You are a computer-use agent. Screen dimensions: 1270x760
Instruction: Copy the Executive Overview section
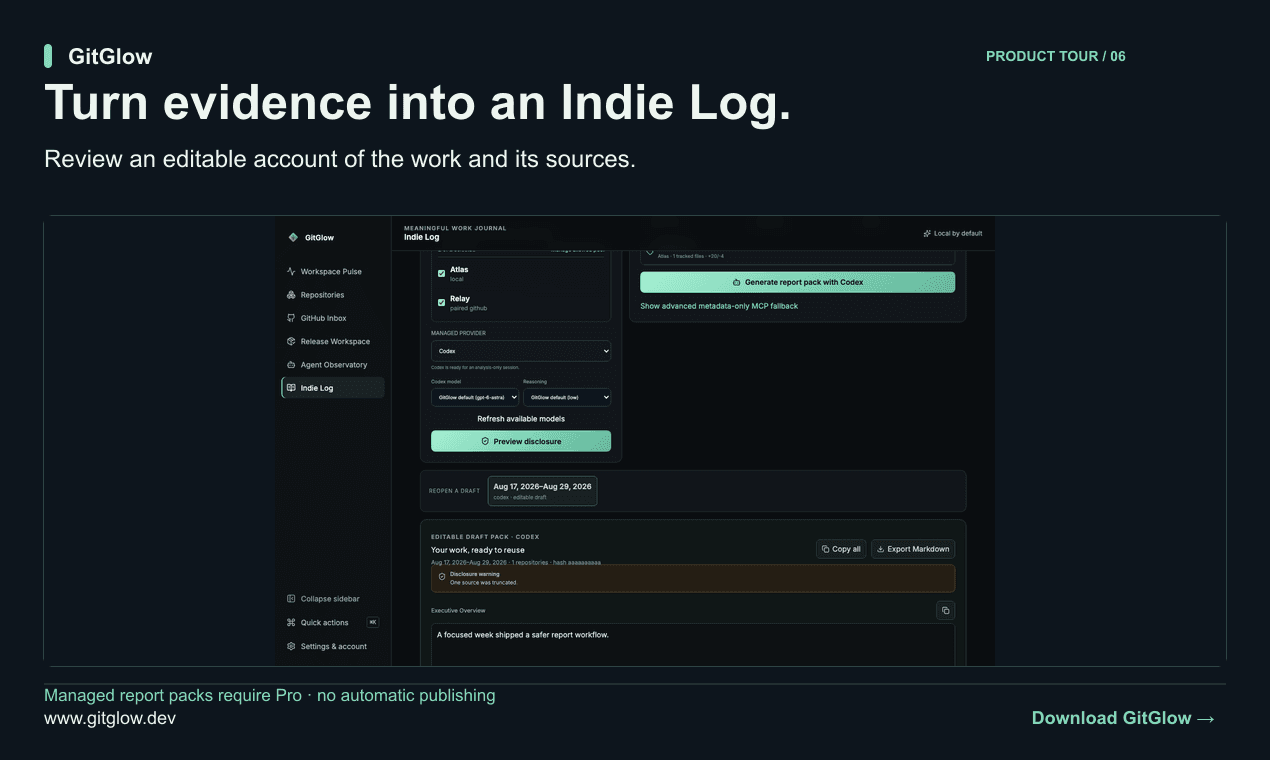(946, 610)
